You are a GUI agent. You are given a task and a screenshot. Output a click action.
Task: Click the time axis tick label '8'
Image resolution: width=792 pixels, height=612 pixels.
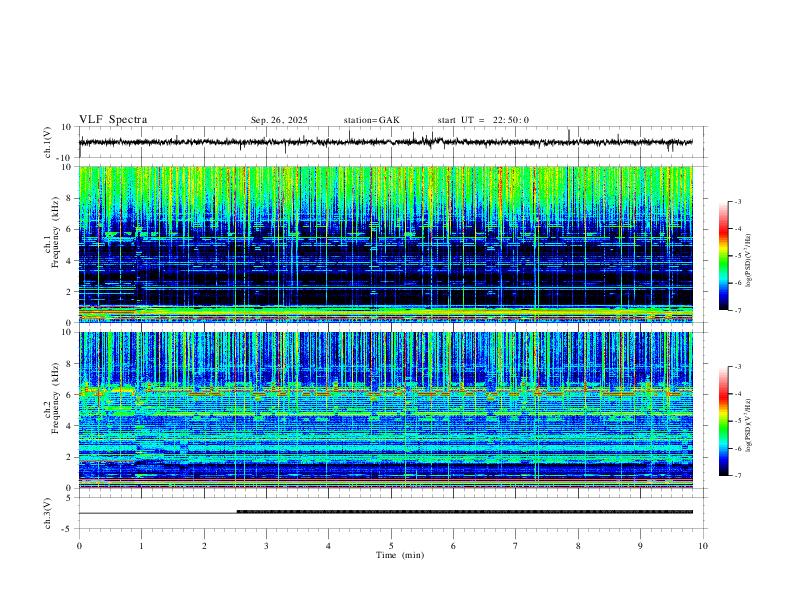coord(578,546)
